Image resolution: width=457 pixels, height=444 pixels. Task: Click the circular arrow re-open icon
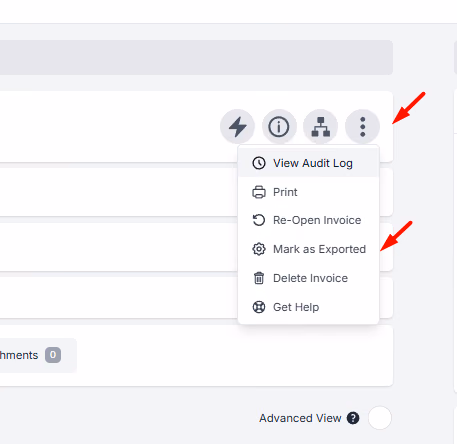tap(259, 220)
